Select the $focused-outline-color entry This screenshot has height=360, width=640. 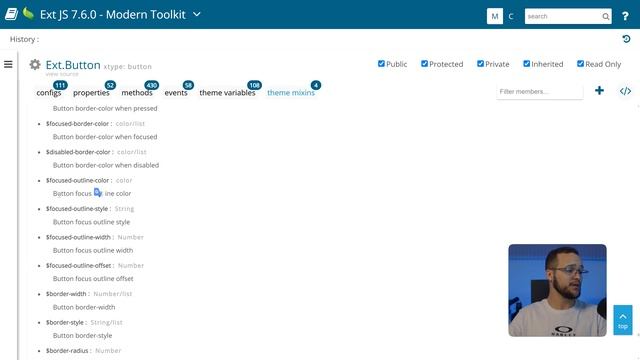coord(78,180)
